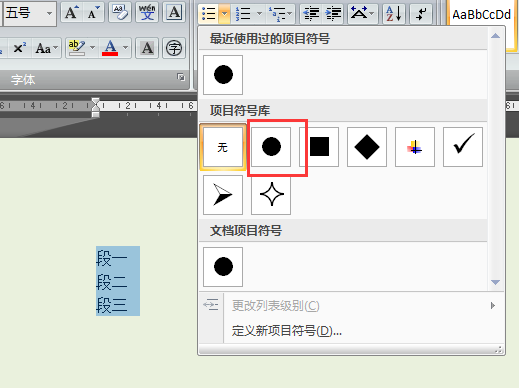Apply red font color
Image resolution: width=519 pixels, height=388 pixels.
tap(110, 48)
